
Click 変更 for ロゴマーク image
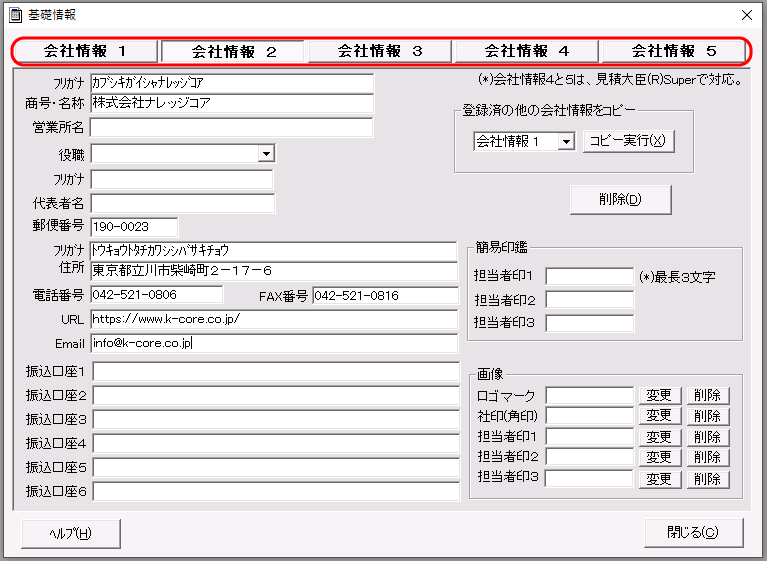click(659, 395)
